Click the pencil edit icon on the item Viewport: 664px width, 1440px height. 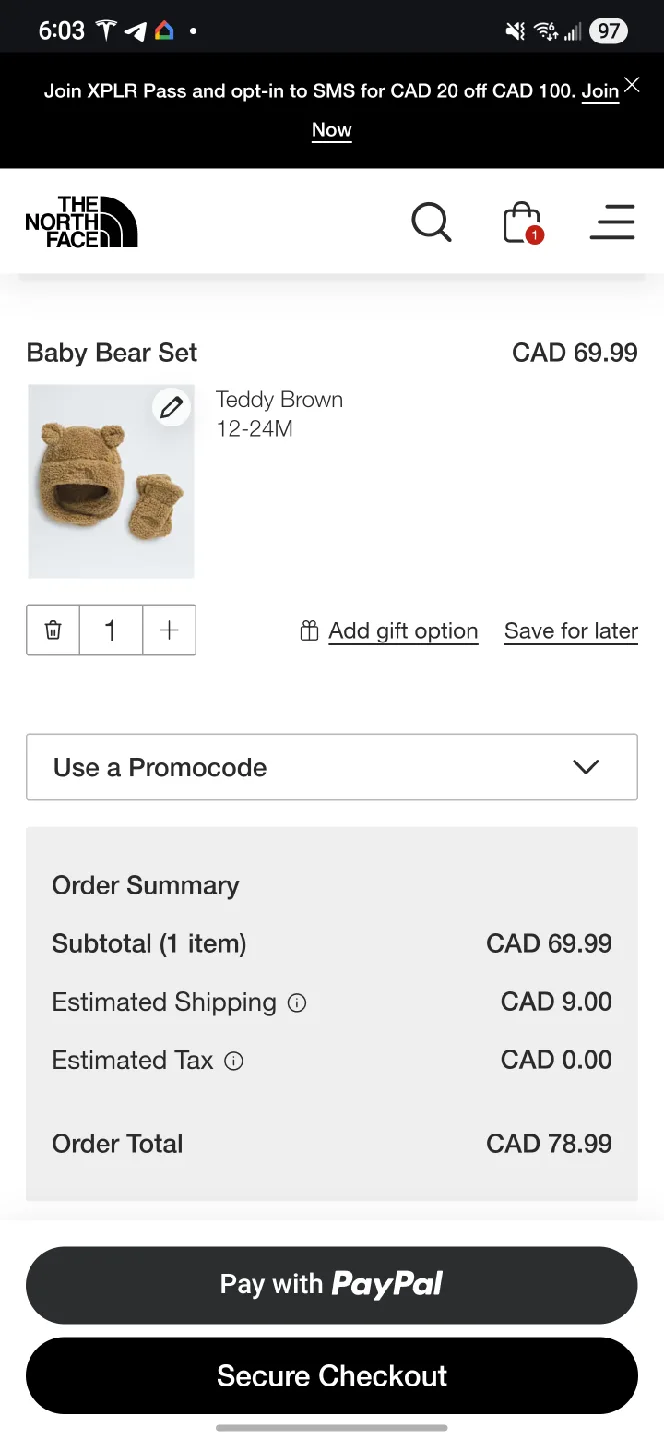click(x=171, y=407)
